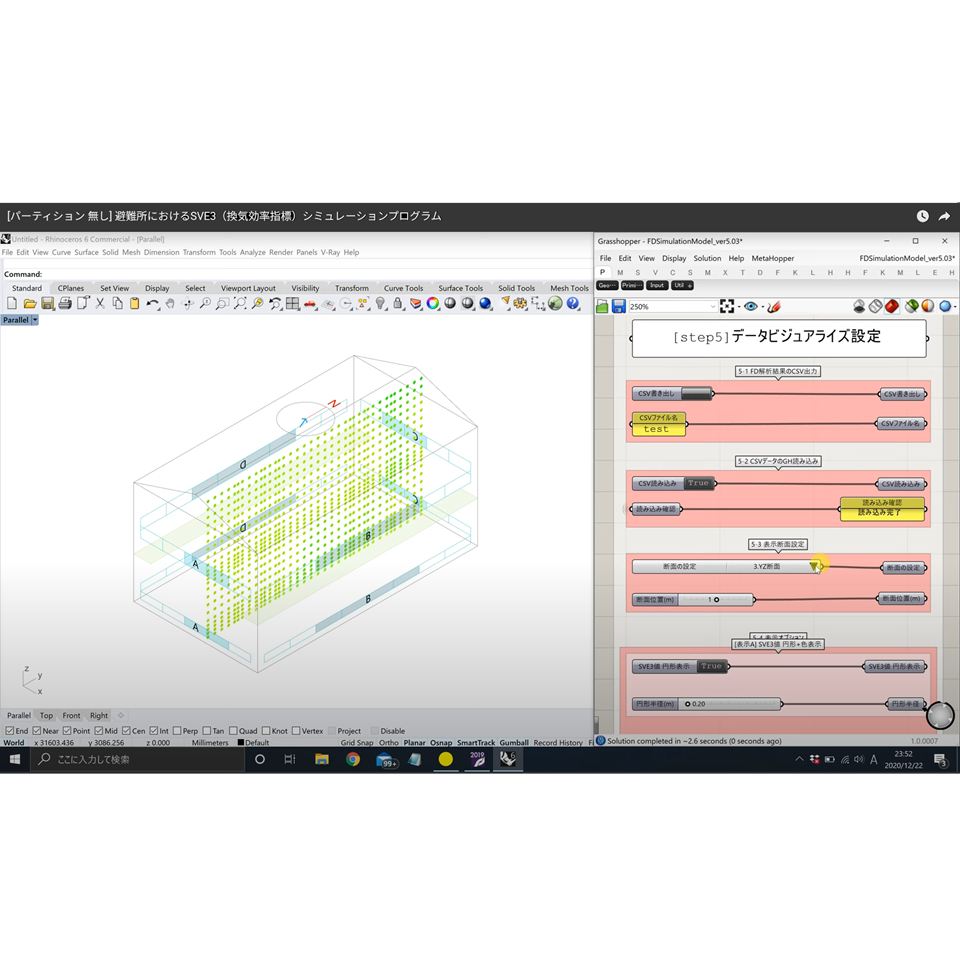
Task: Uncheck the Near osnap checkbox
Action: (x=36, y=731)
